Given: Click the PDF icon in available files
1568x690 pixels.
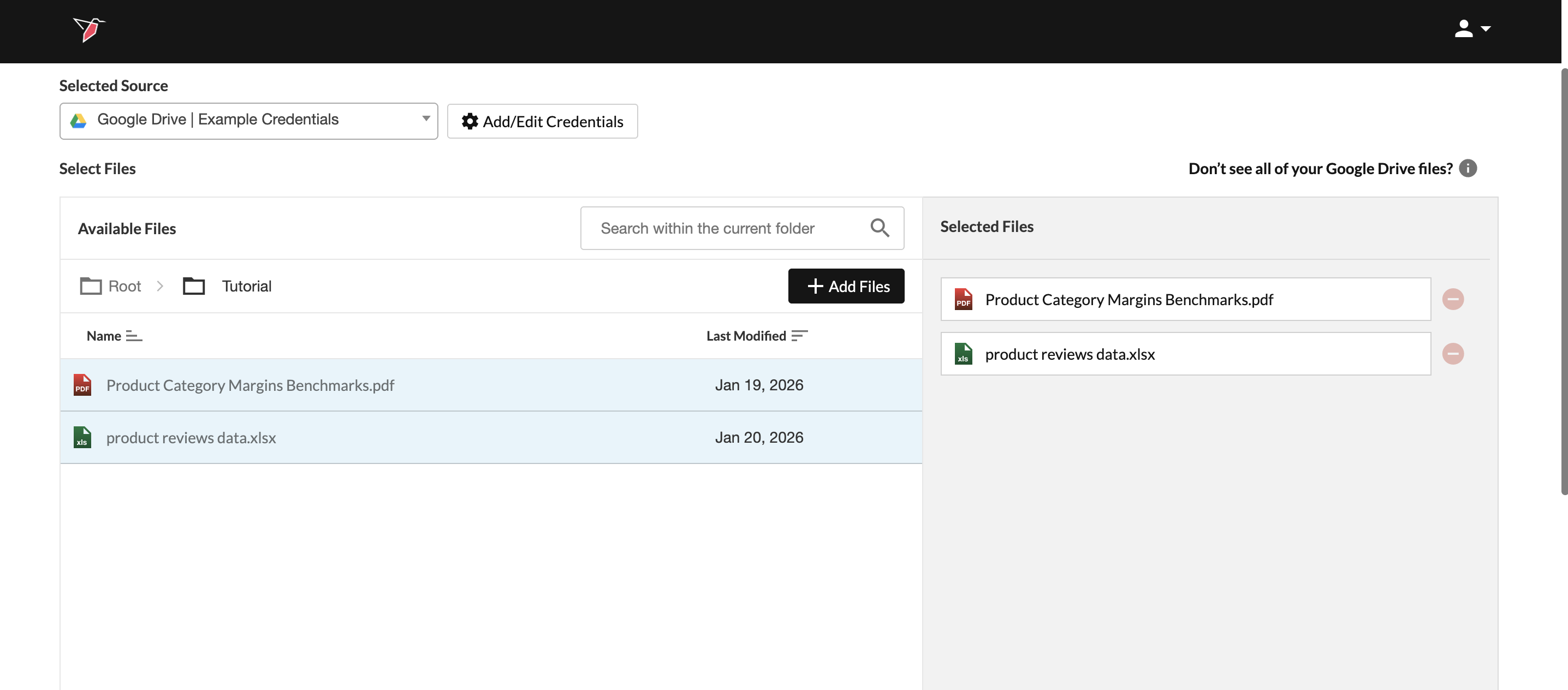Looking at the screenshot, I should coord(82,385).
